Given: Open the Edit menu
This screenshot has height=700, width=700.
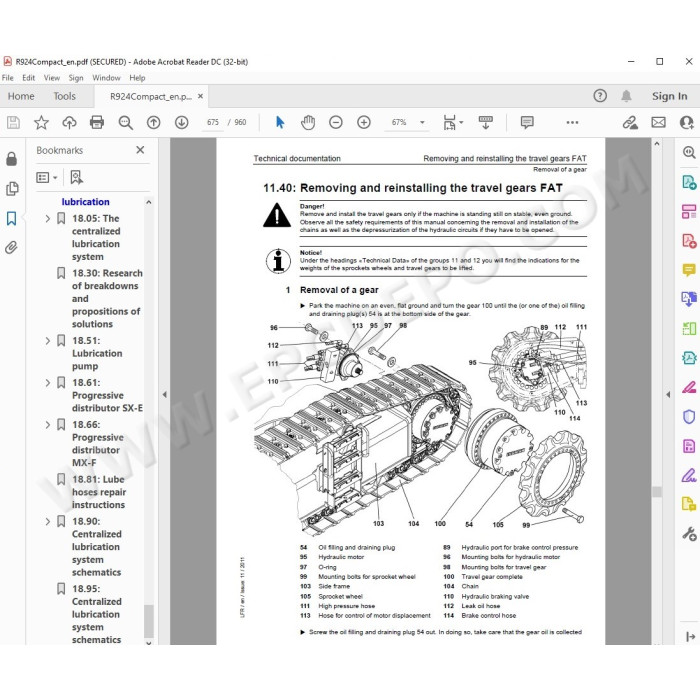Looking at the screenshot, I should click(x=29, y=78).
